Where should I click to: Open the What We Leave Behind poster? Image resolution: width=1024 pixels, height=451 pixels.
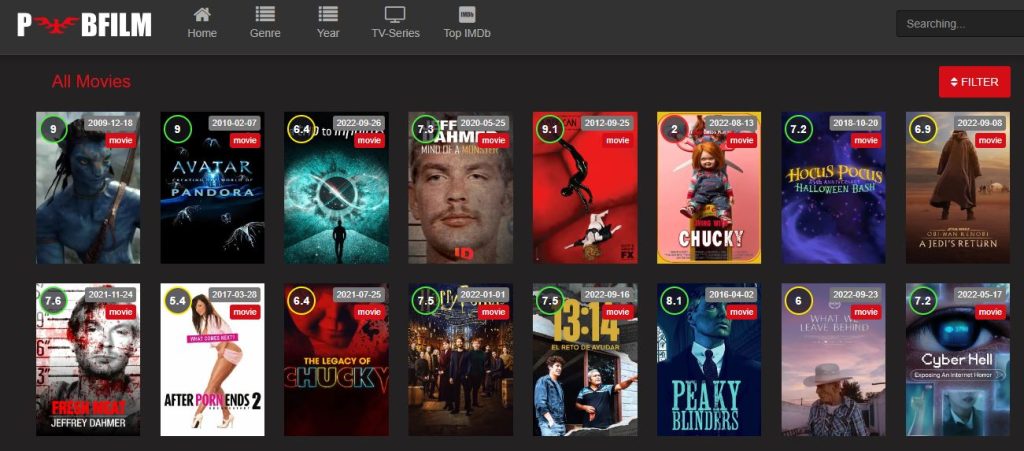[x=833, y=360]
